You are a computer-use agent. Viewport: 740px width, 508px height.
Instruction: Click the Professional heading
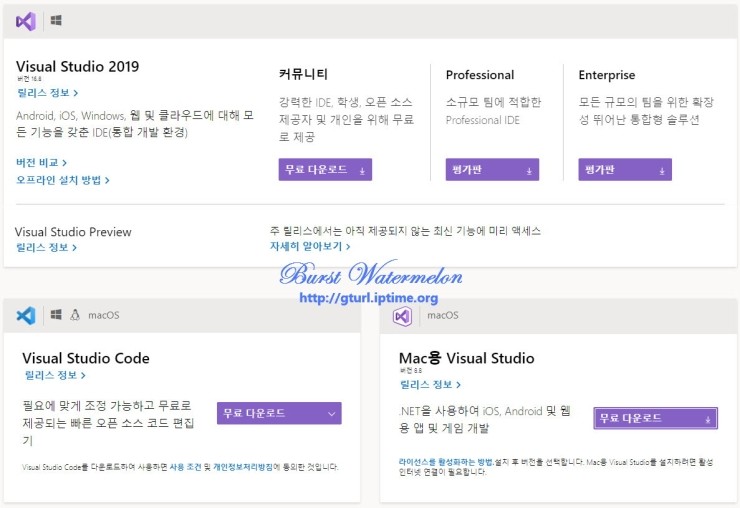tap(480, 75)
